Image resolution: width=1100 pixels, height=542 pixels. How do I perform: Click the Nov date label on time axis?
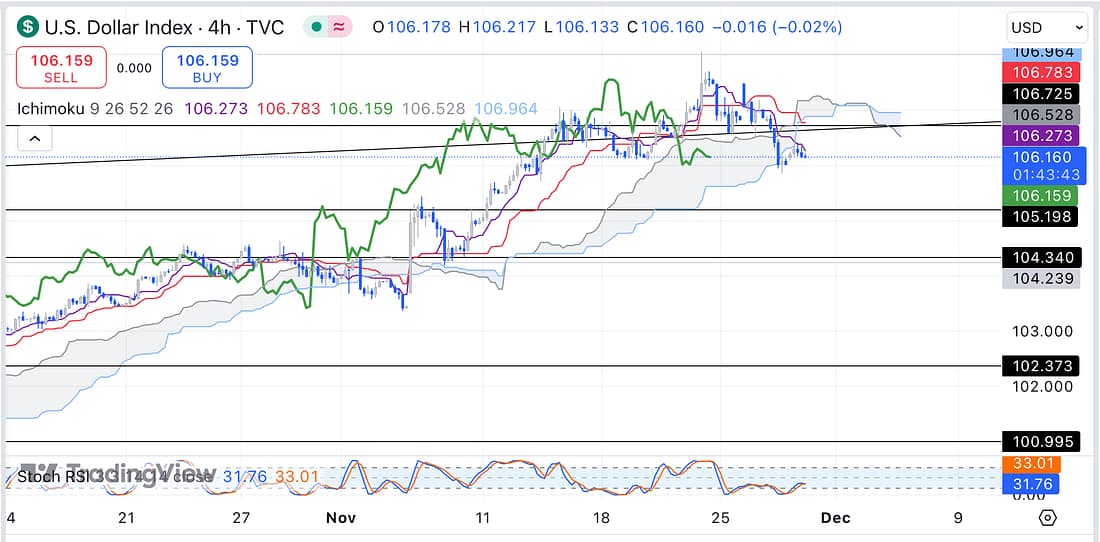(x=341, y=518)
